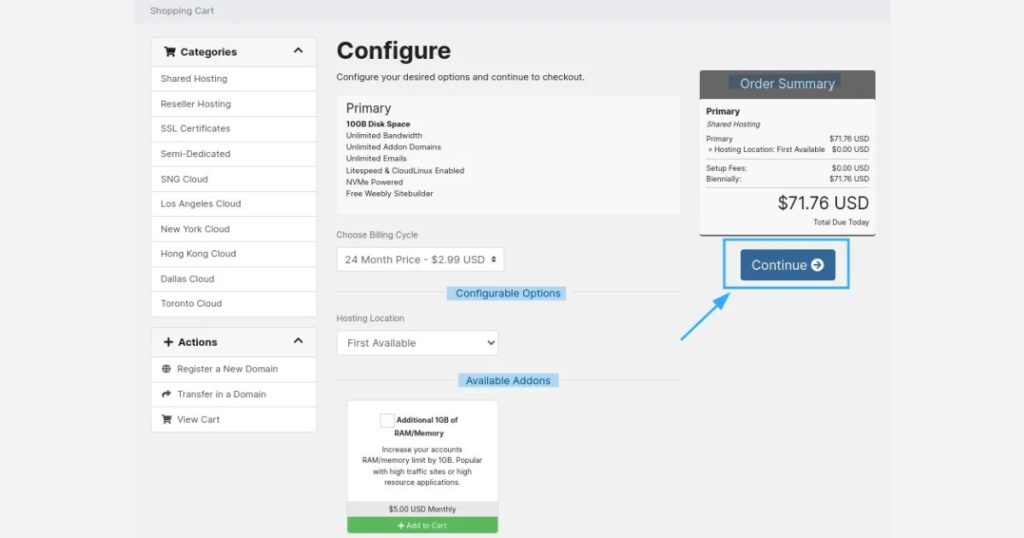
Task: Select Reseller Hosting category
Action: [x=196, y=104]
